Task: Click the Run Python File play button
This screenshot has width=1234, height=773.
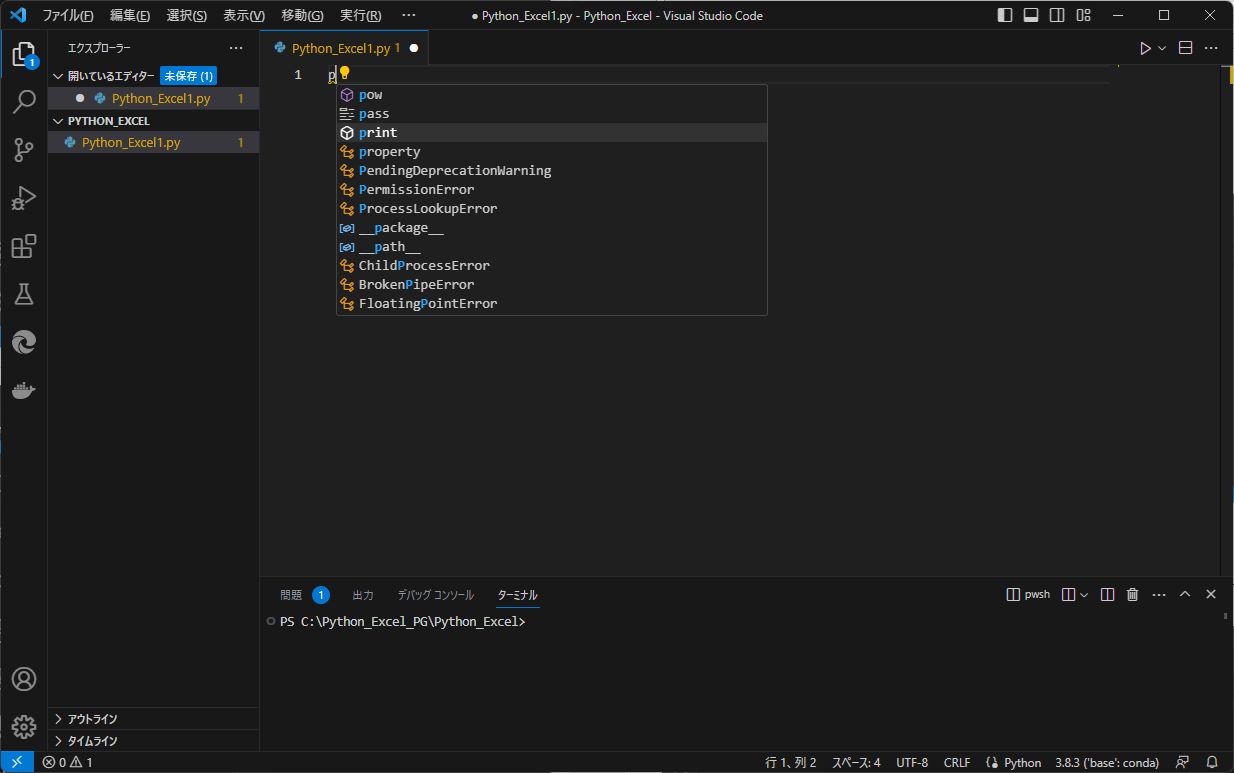Action: pyautogui.click(x=1146, y=48)
